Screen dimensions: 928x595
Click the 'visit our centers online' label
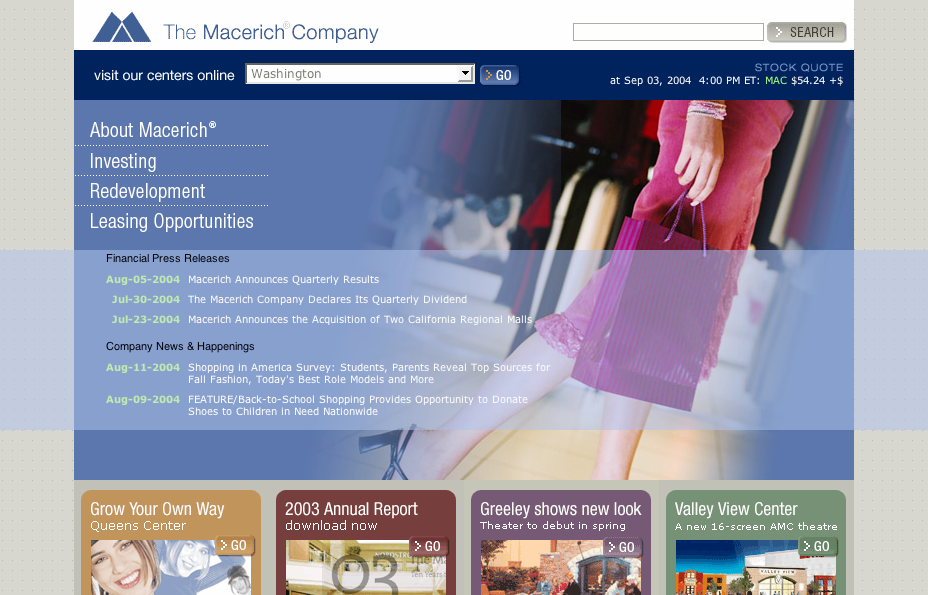(164, 76)
